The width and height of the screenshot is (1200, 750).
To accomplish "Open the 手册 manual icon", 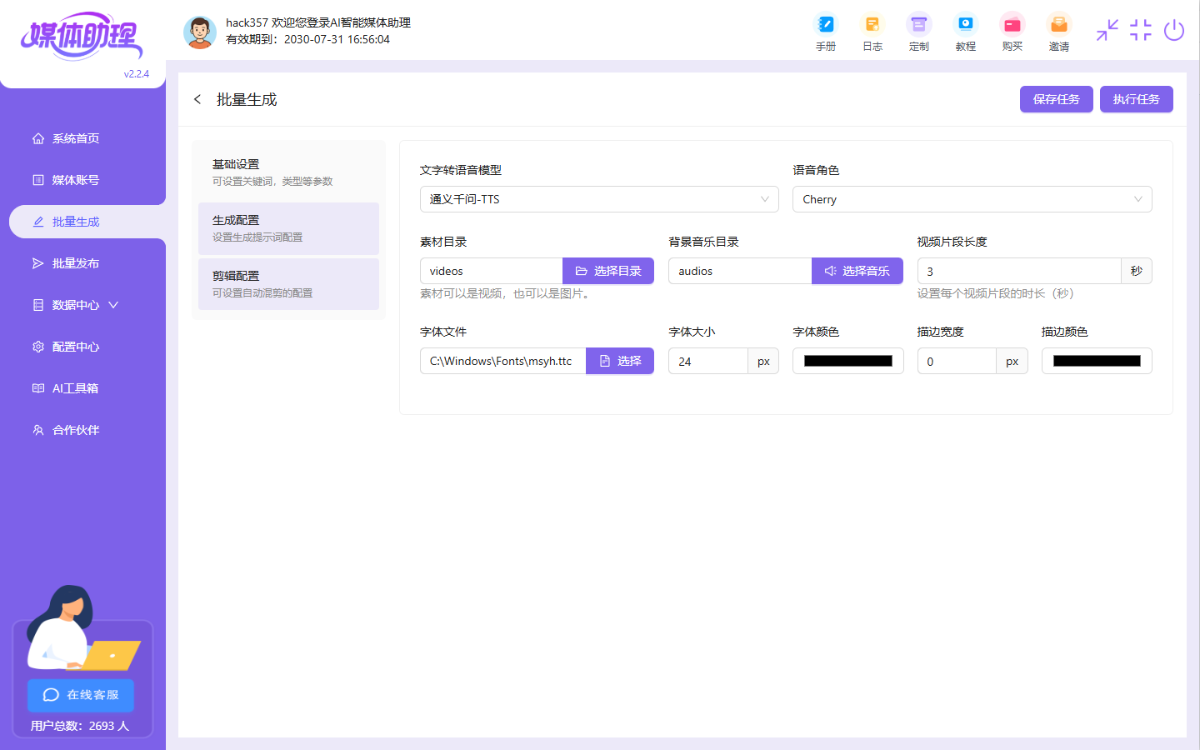I will [x=825, y=24].
